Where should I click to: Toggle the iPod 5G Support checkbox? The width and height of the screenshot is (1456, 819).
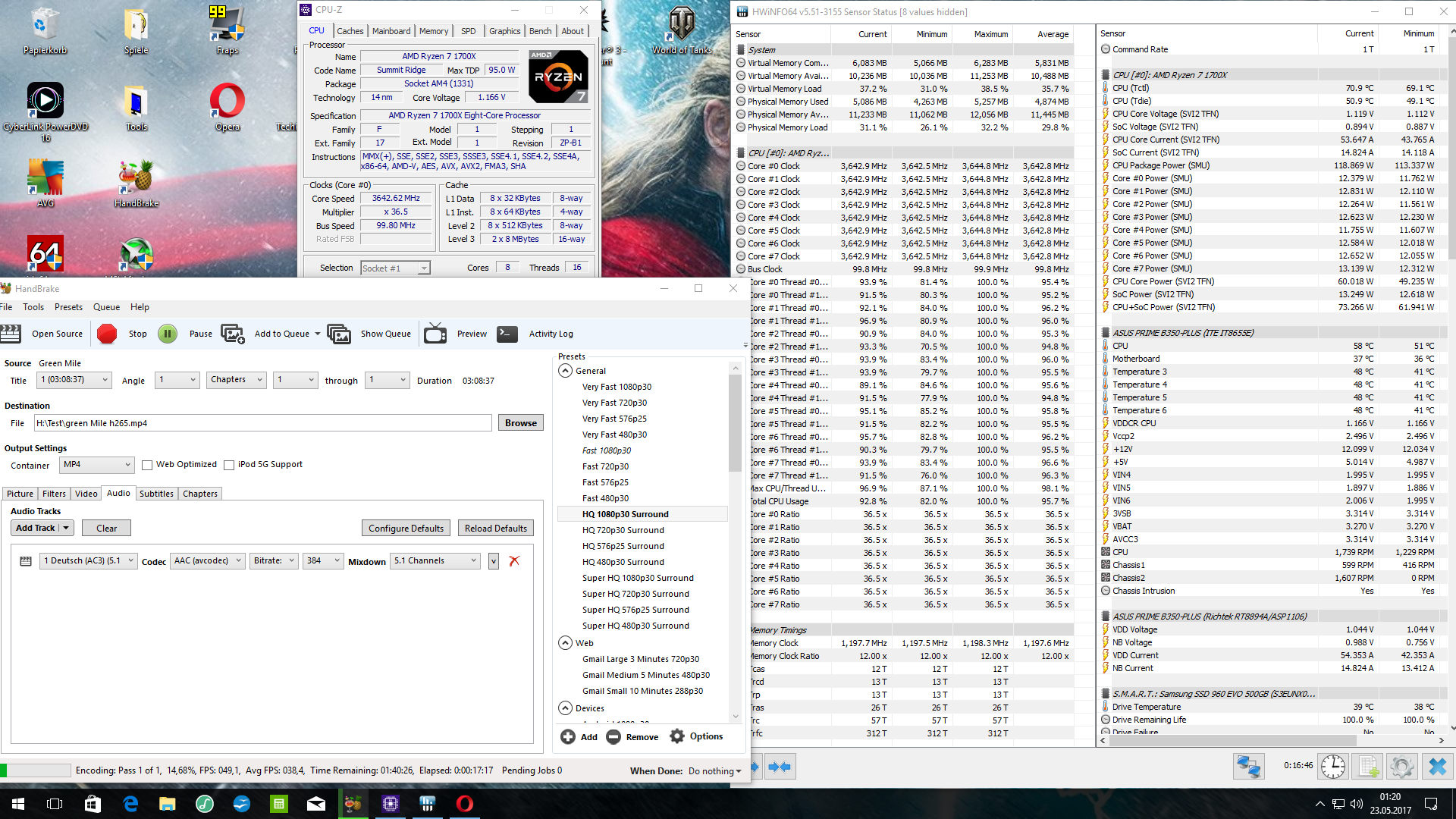click(x=229, y=465)
